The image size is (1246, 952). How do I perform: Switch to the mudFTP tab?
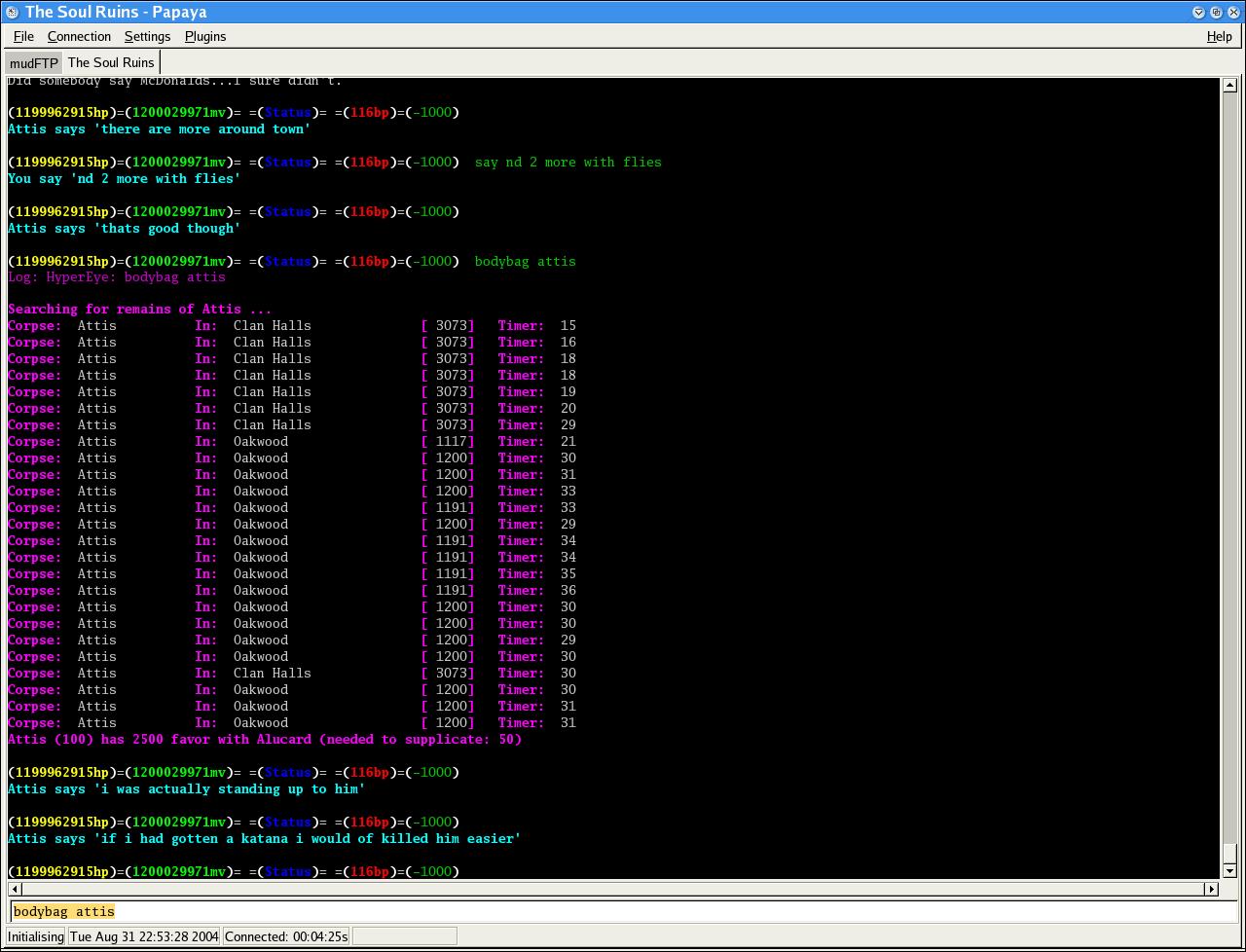click(x=33, y=63)
